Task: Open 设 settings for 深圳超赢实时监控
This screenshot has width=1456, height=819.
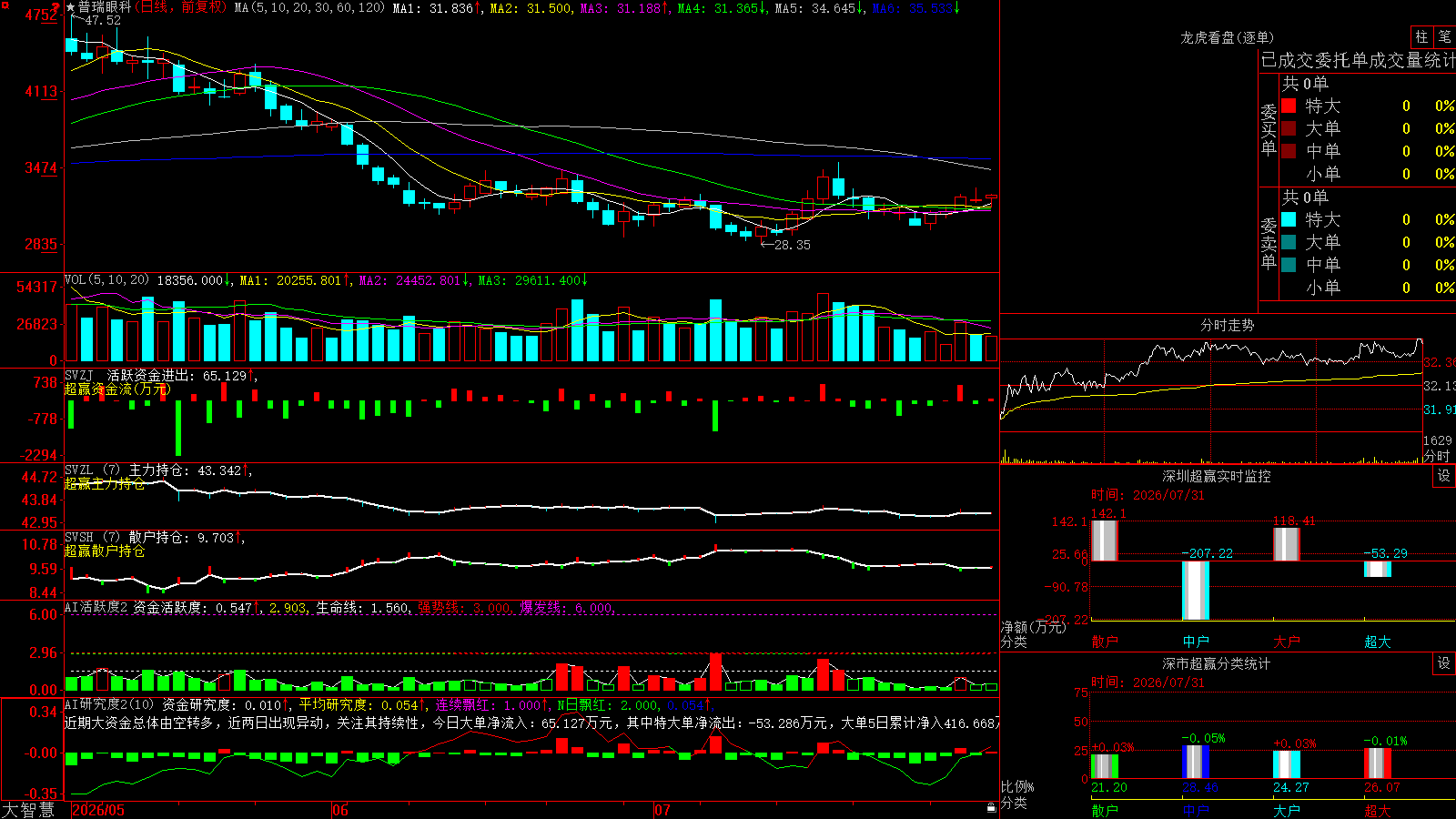Action: [x=1444, y=476]
